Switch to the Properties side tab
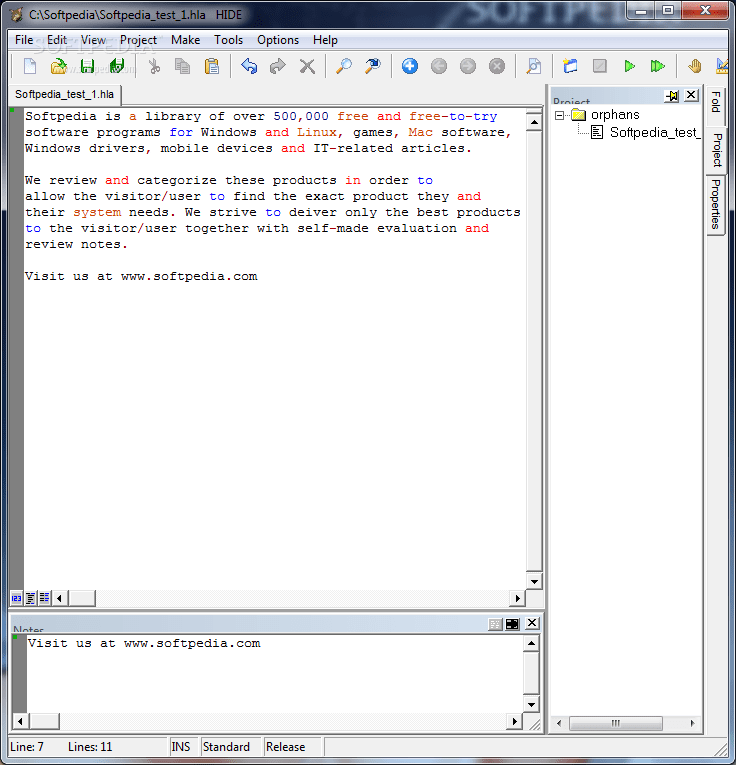The height and width of the screenshot is (765, 736). tap(716, 204)
